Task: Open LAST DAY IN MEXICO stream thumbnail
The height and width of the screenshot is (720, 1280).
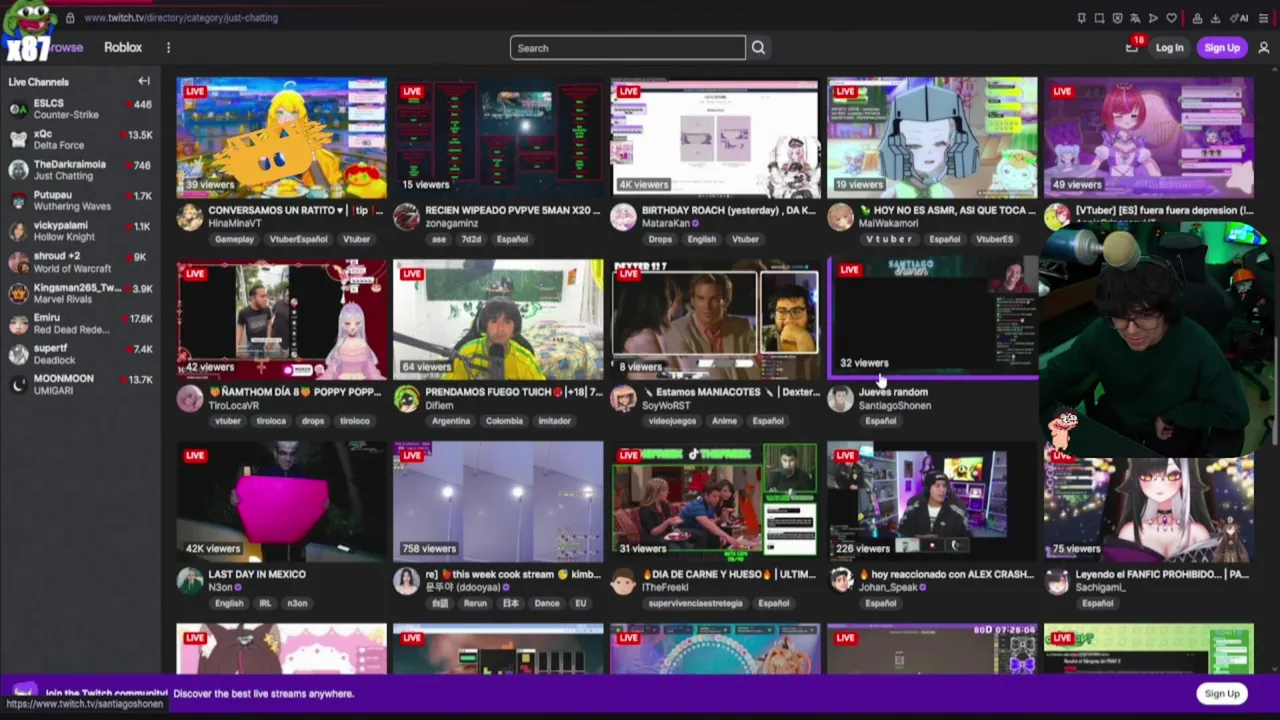Action: click(281, 501)
